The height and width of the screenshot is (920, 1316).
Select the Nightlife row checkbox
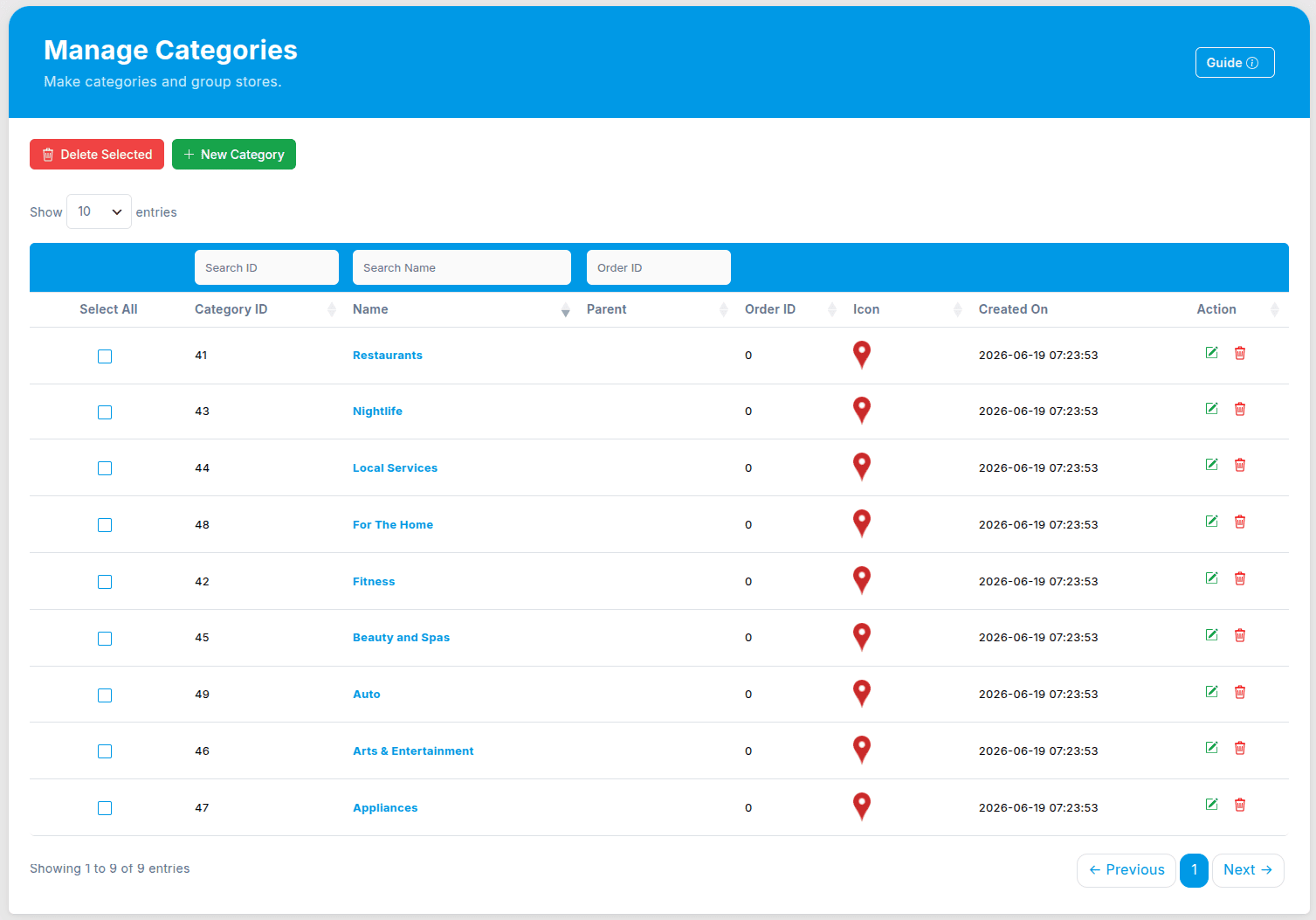[105, 412]
